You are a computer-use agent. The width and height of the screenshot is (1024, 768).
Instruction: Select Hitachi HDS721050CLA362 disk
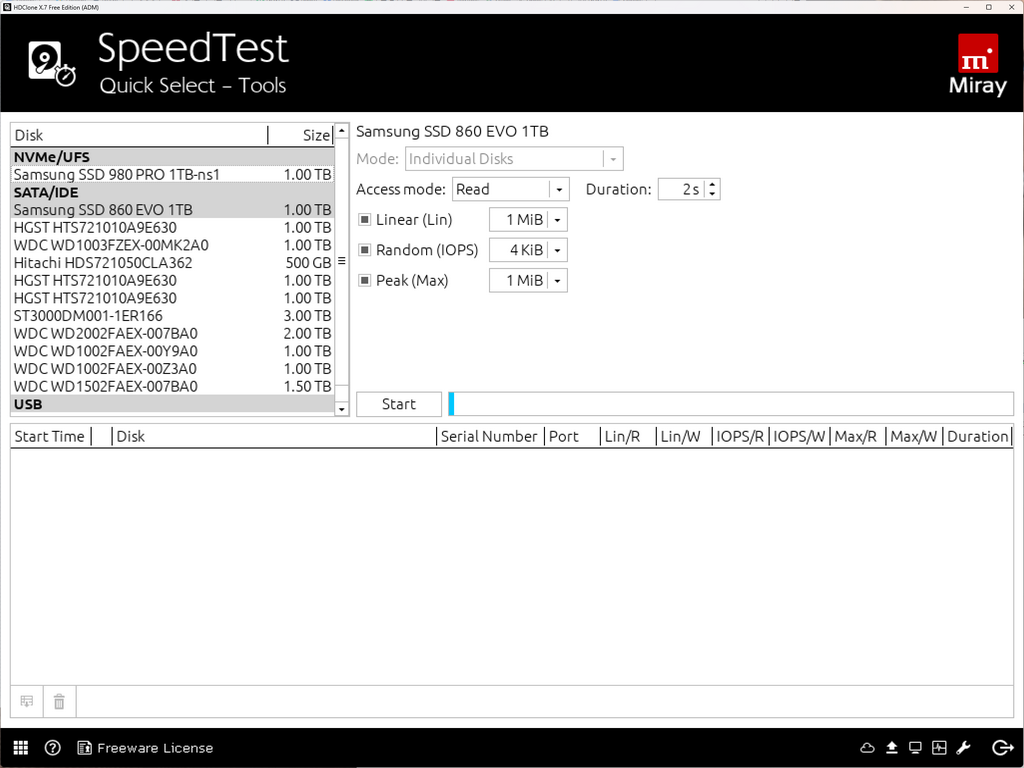click(172, 263)
